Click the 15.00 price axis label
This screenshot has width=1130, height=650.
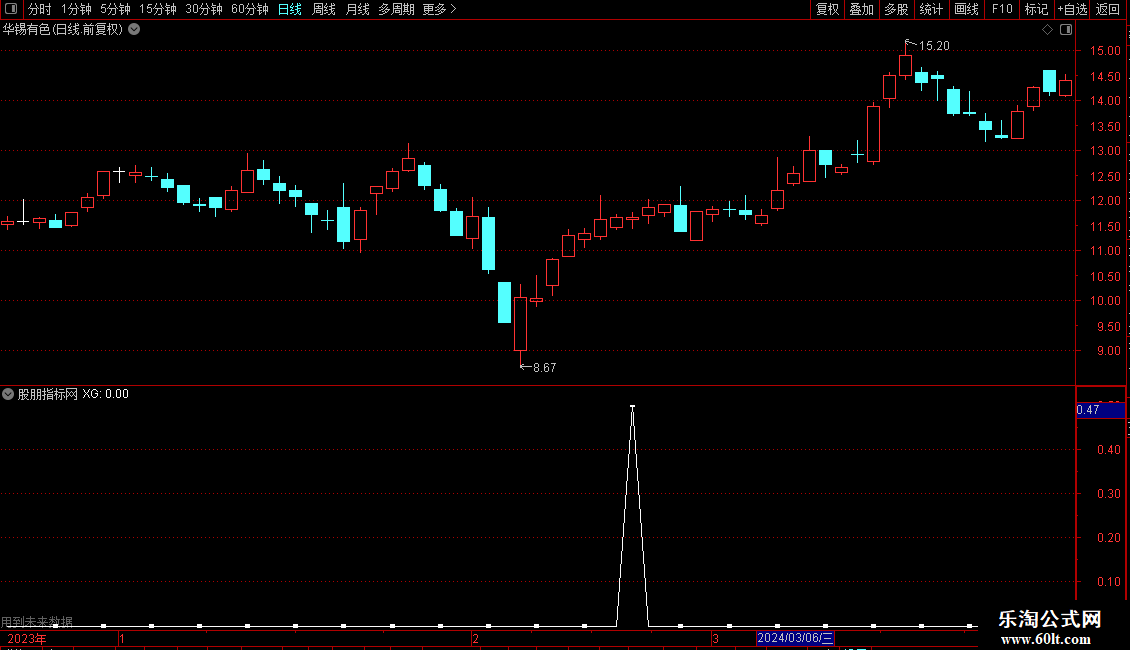point(1105,51)
